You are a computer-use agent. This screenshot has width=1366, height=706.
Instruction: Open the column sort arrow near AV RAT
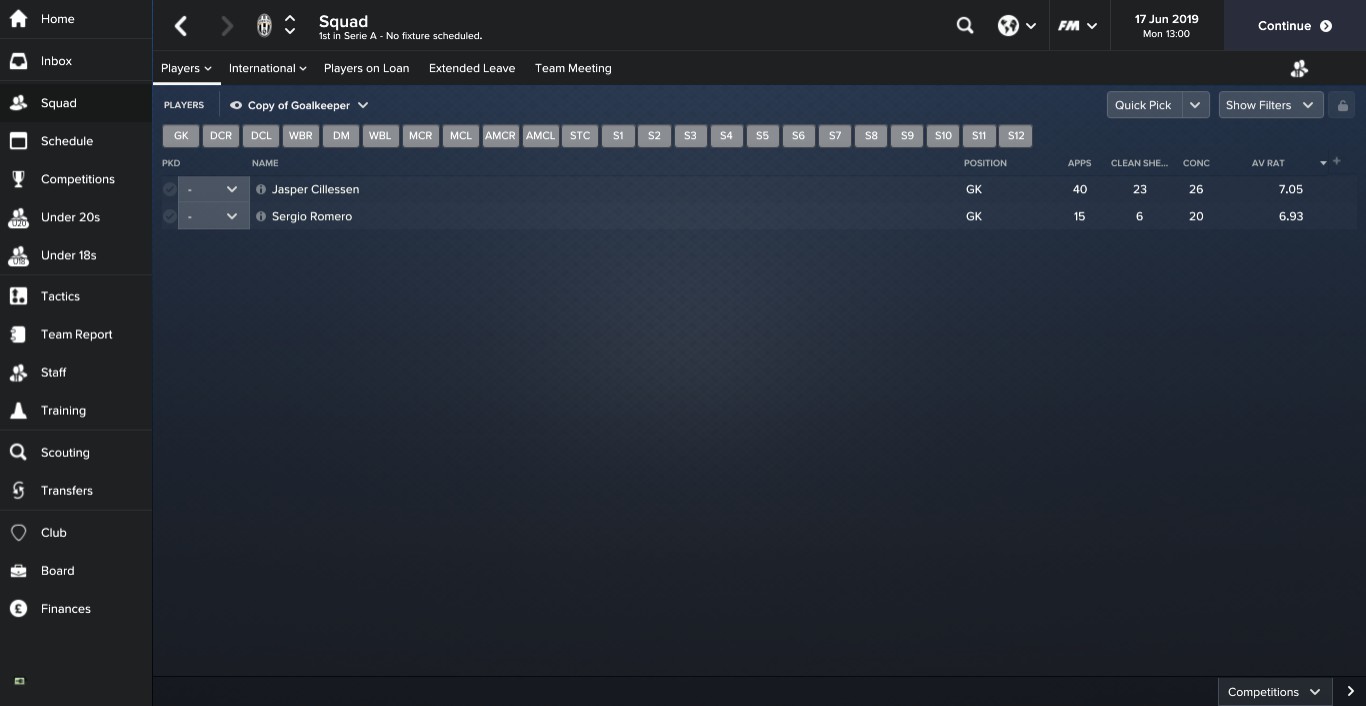coord(1323,162)
